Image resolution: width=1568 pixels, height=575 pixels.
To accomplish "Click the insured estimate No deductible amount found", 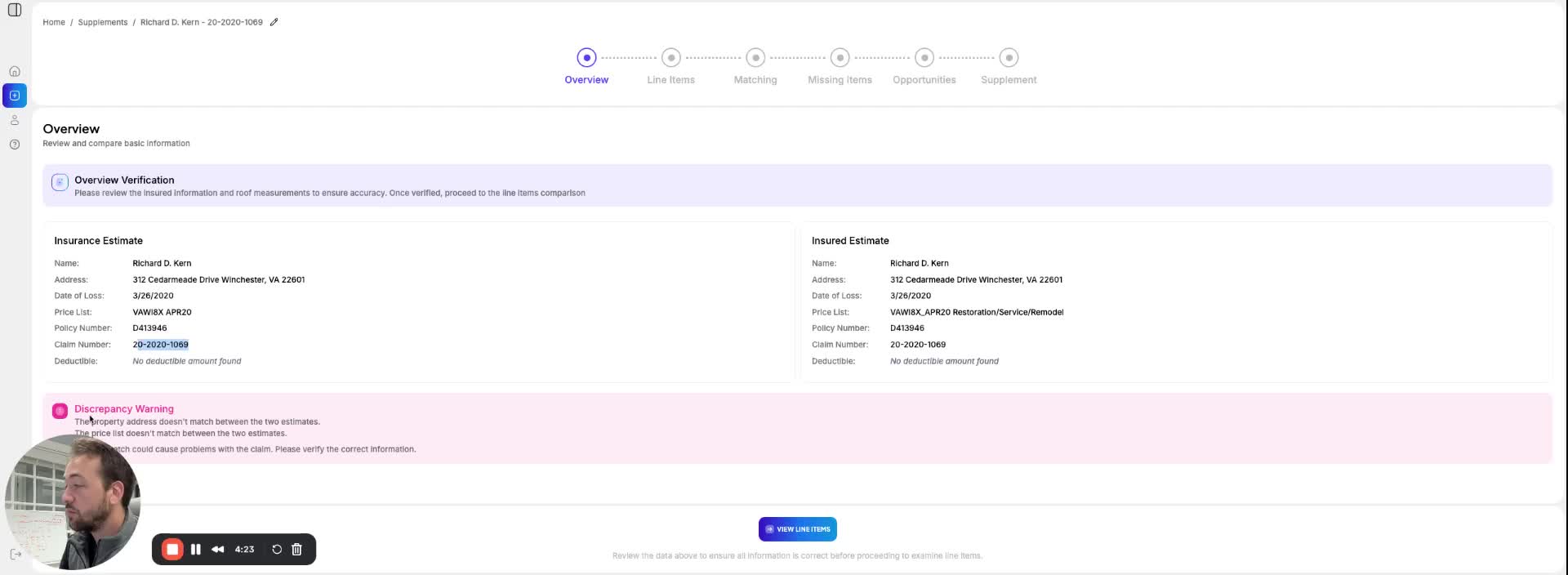I will [x=944, y=361].
